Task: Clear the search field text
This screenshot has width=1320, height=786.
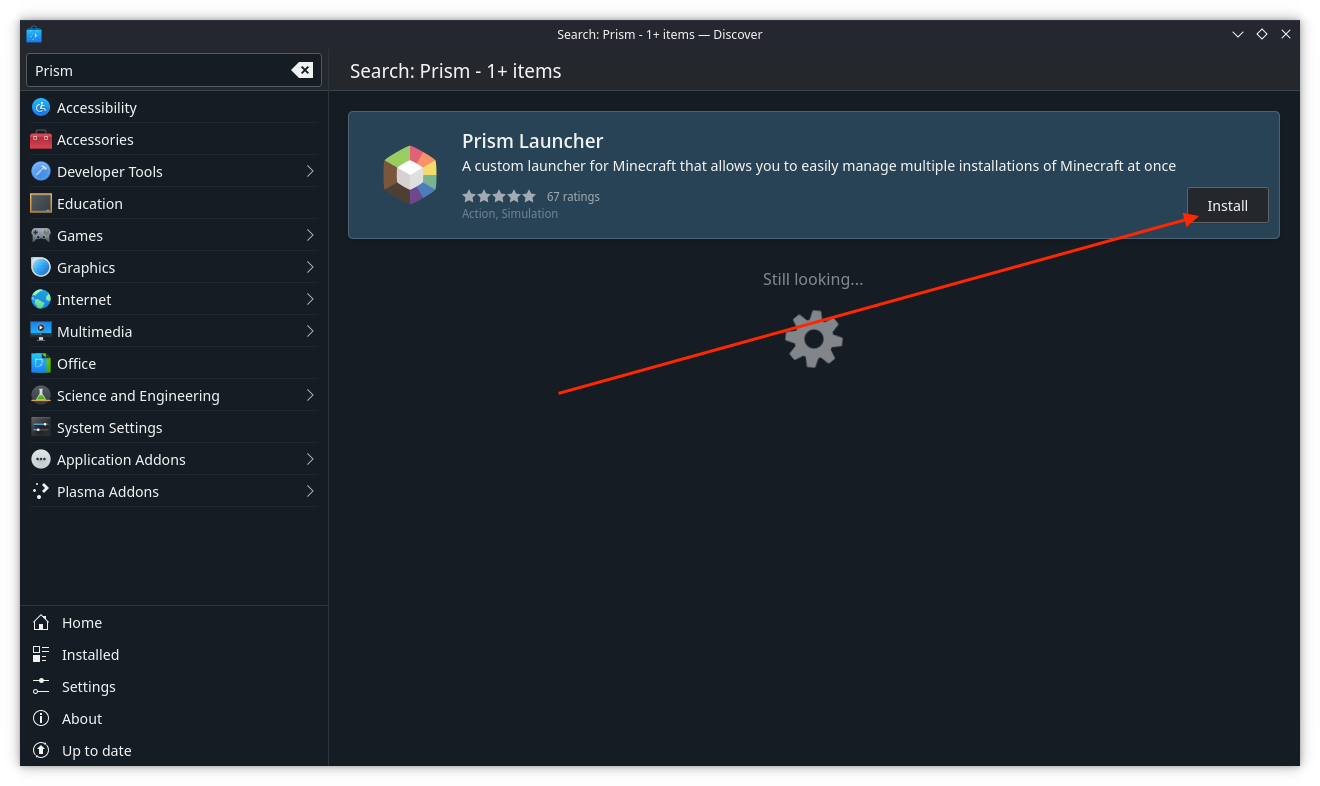Action: pyautogui.click(x=302, y=70)
